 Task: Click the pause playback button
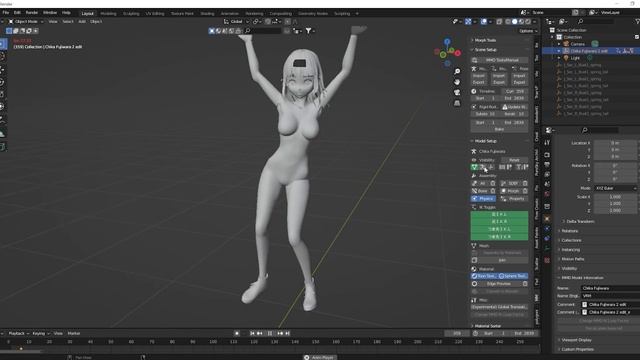coord(270,333)
